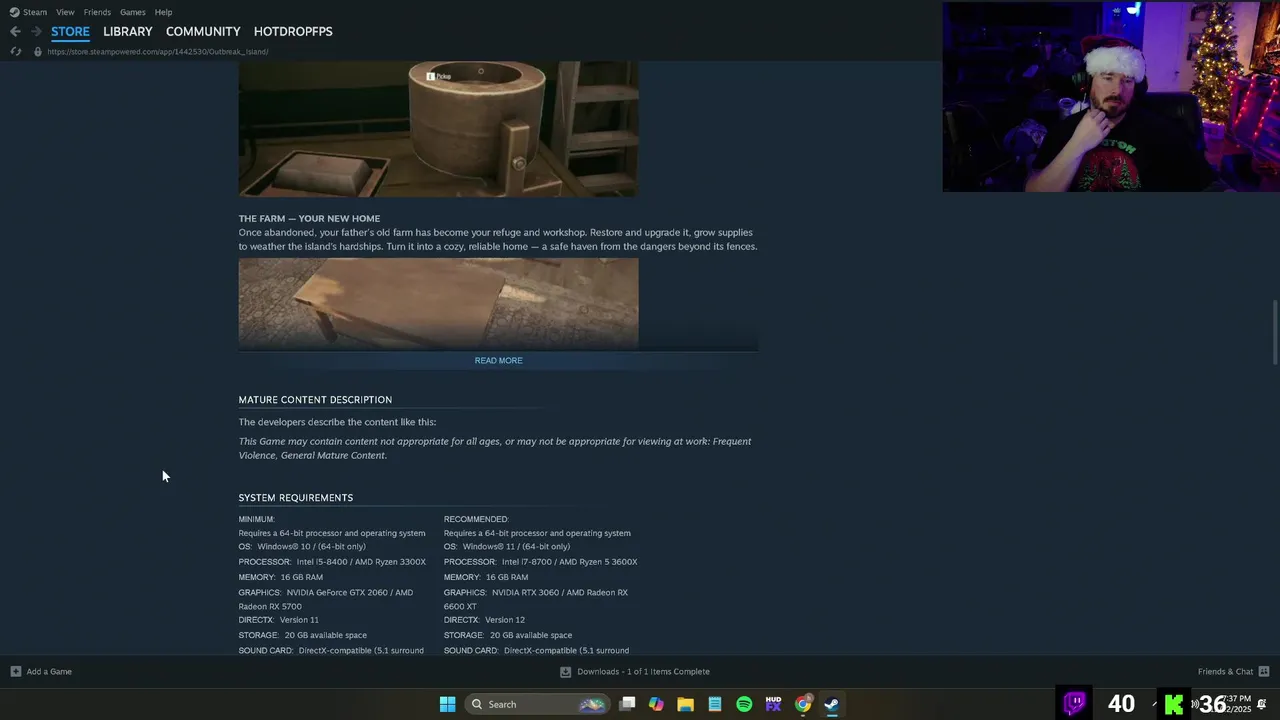Screen dimensions: 1280x720
Task: Go to the COMMUNITY tab
Action: coord(203,31)
